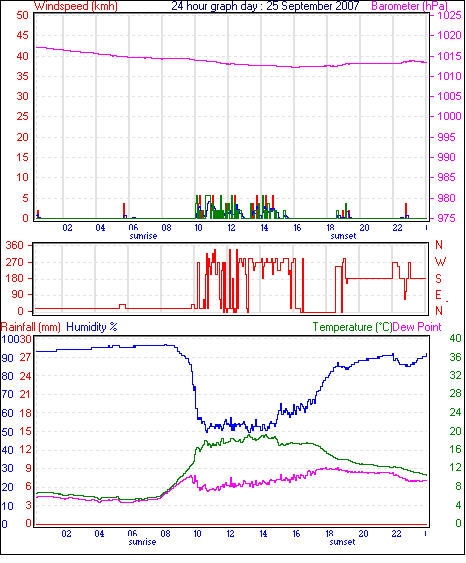
Task: Select the sunset label under wind chart
Action: pos(343,236)
